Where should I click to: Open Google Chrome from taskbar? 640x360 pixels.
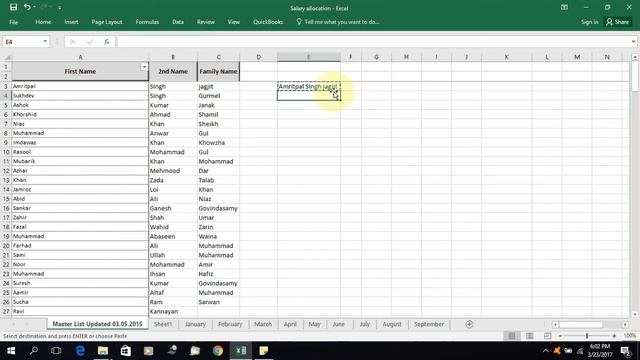218,351
